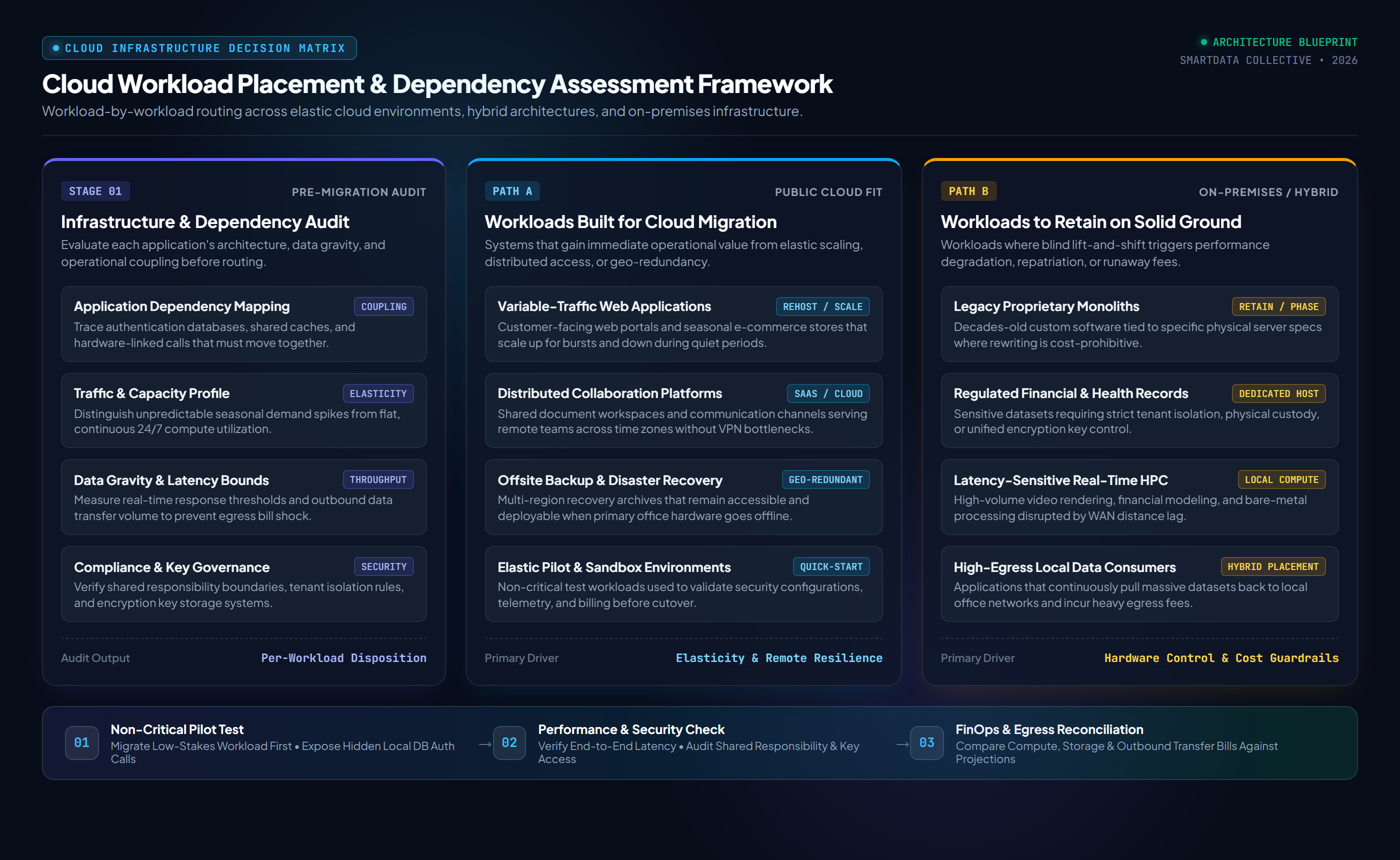
Task: Click the QUICK-START tag
Action: [x=831, y=566]
